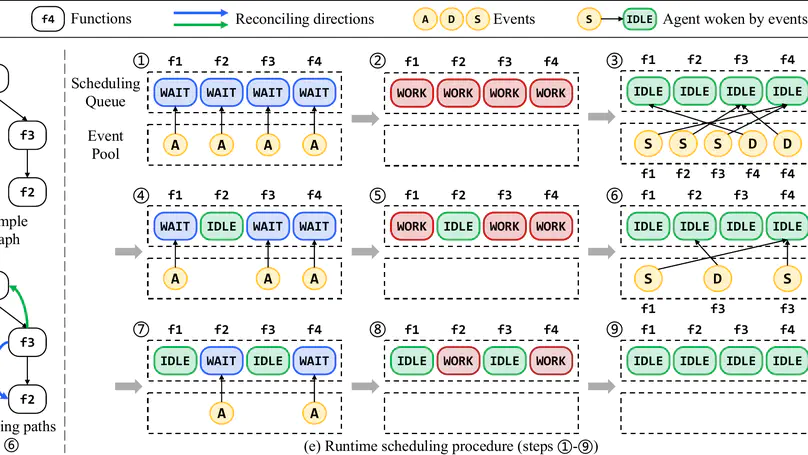The height and width of the screenshot is (455, 808).
Task: Select the "Reconciling directions" legend label
Action: [x=305, y=19]
